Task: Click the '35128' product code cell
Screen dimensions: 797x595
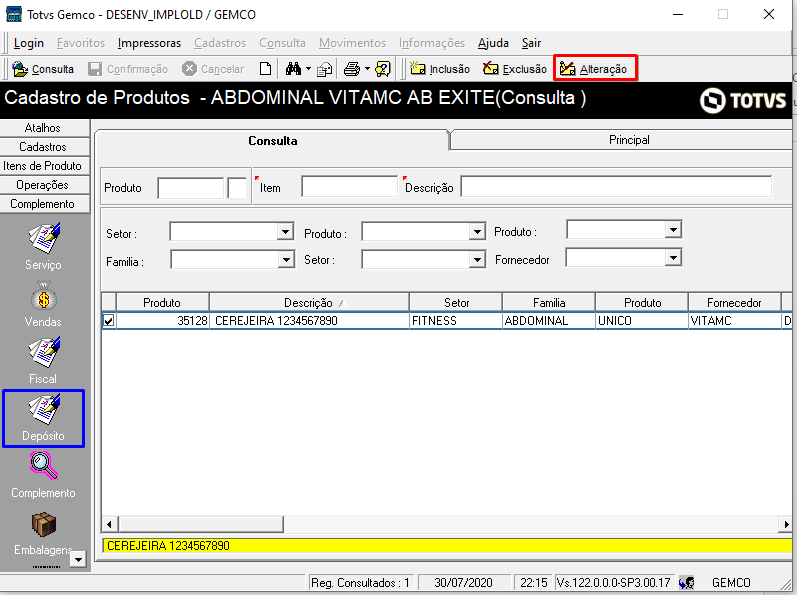Action: 163,321
